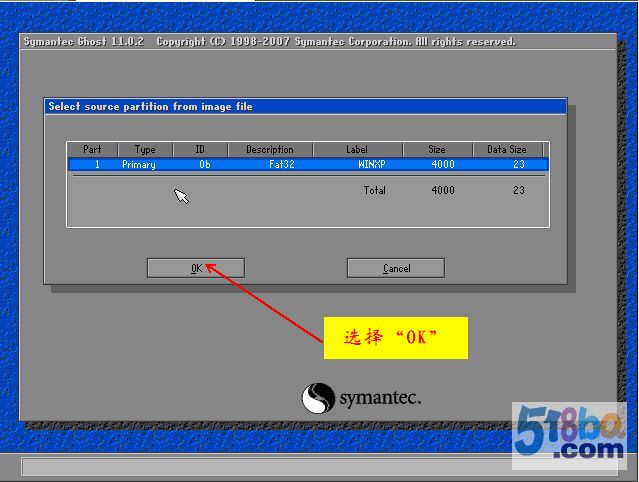Select the Primary partition row labeled WINXP

tap(308, 165)
